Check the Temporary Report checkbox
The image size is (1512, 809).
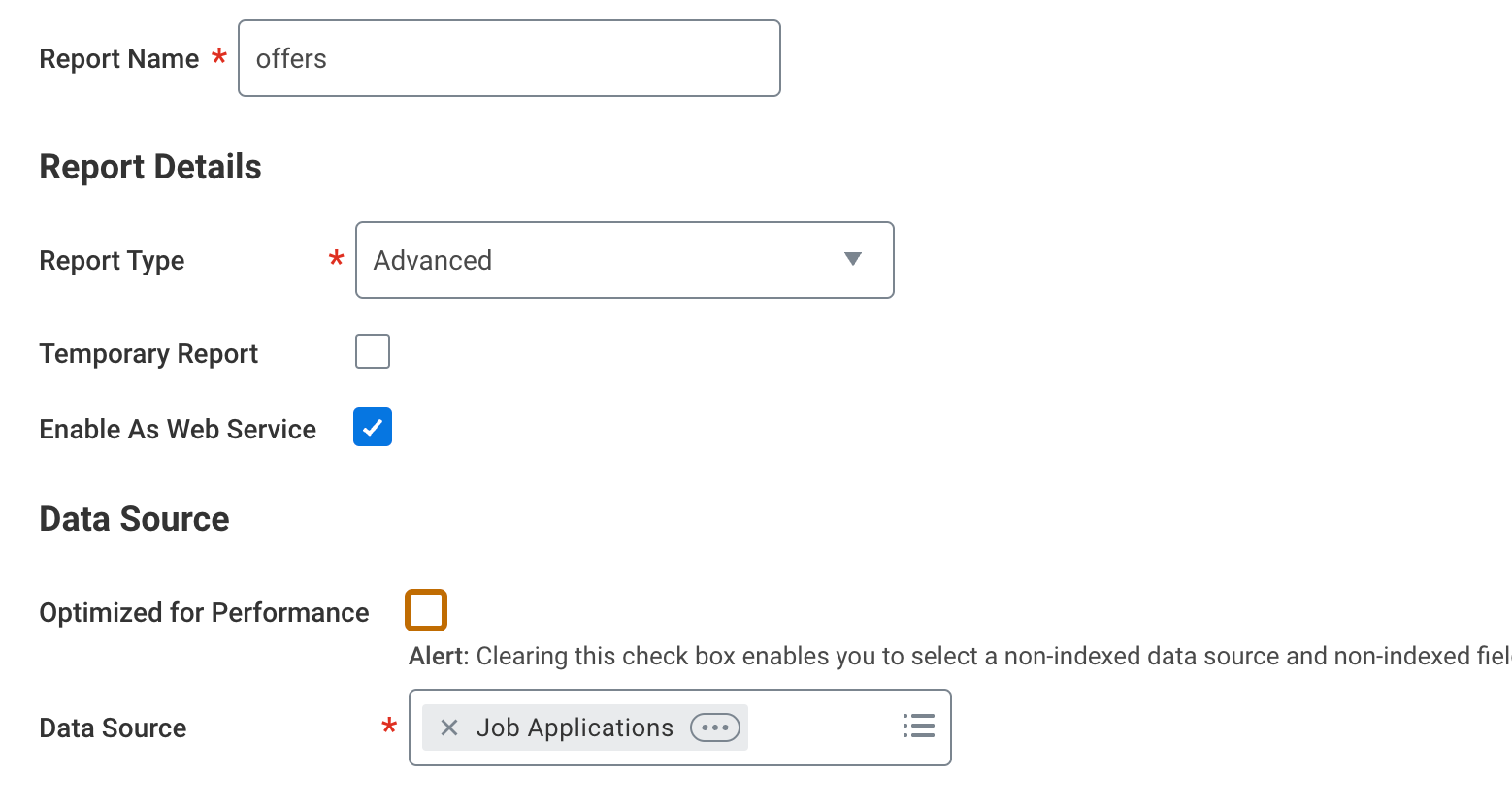tap(373, 351)
